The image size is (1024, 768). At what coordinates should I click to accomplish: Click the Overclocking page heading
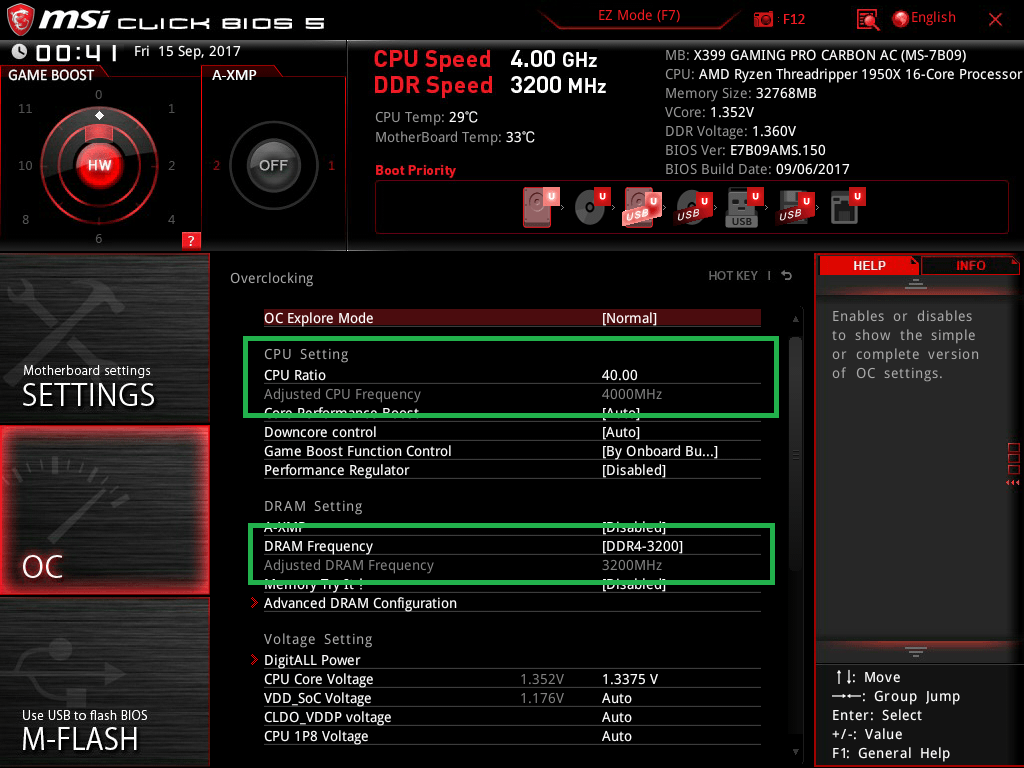271,278
